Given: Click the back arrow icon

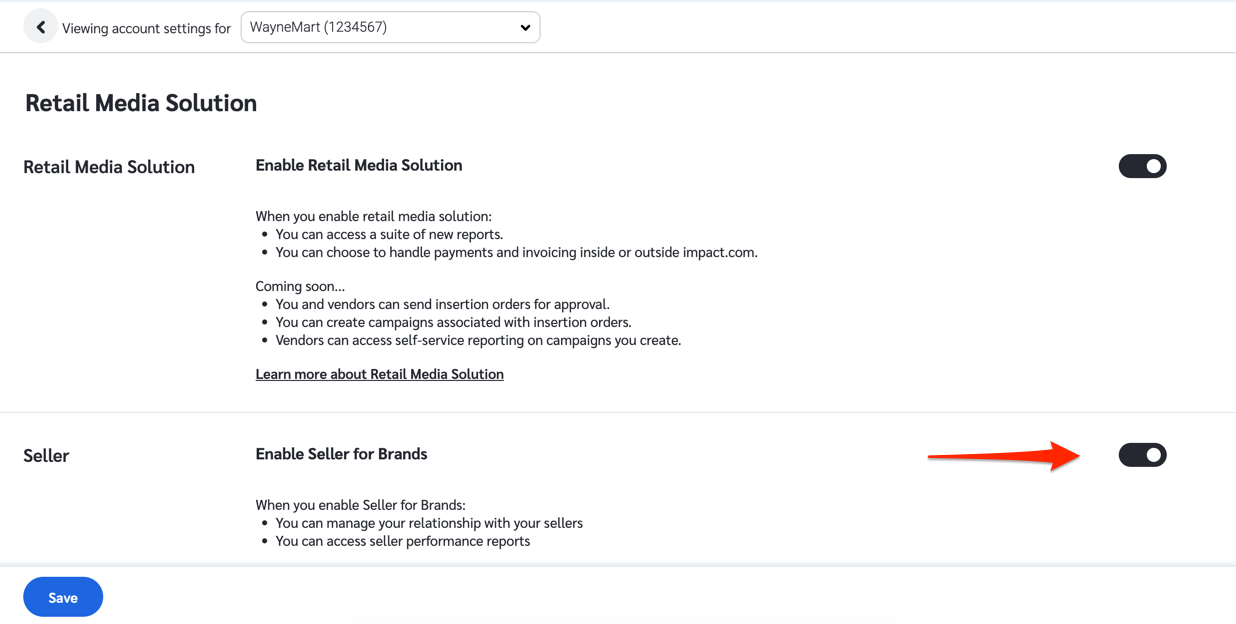Looking at the screenshot, I should 40,28.
